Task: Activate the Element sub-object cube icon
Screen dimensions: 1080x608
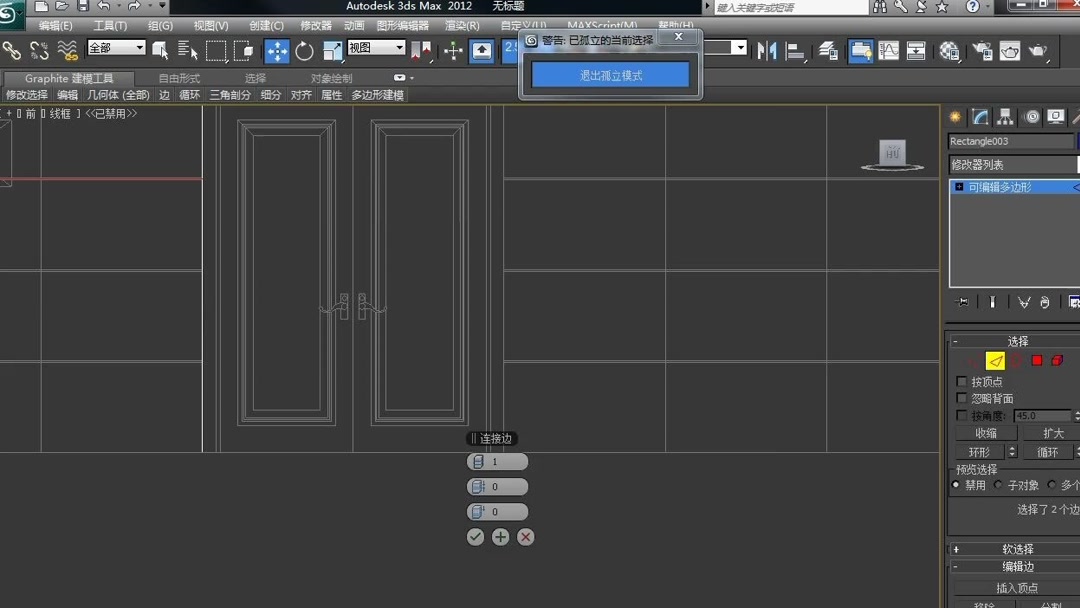Action: pyautogui.click(x=1058, y=360)
